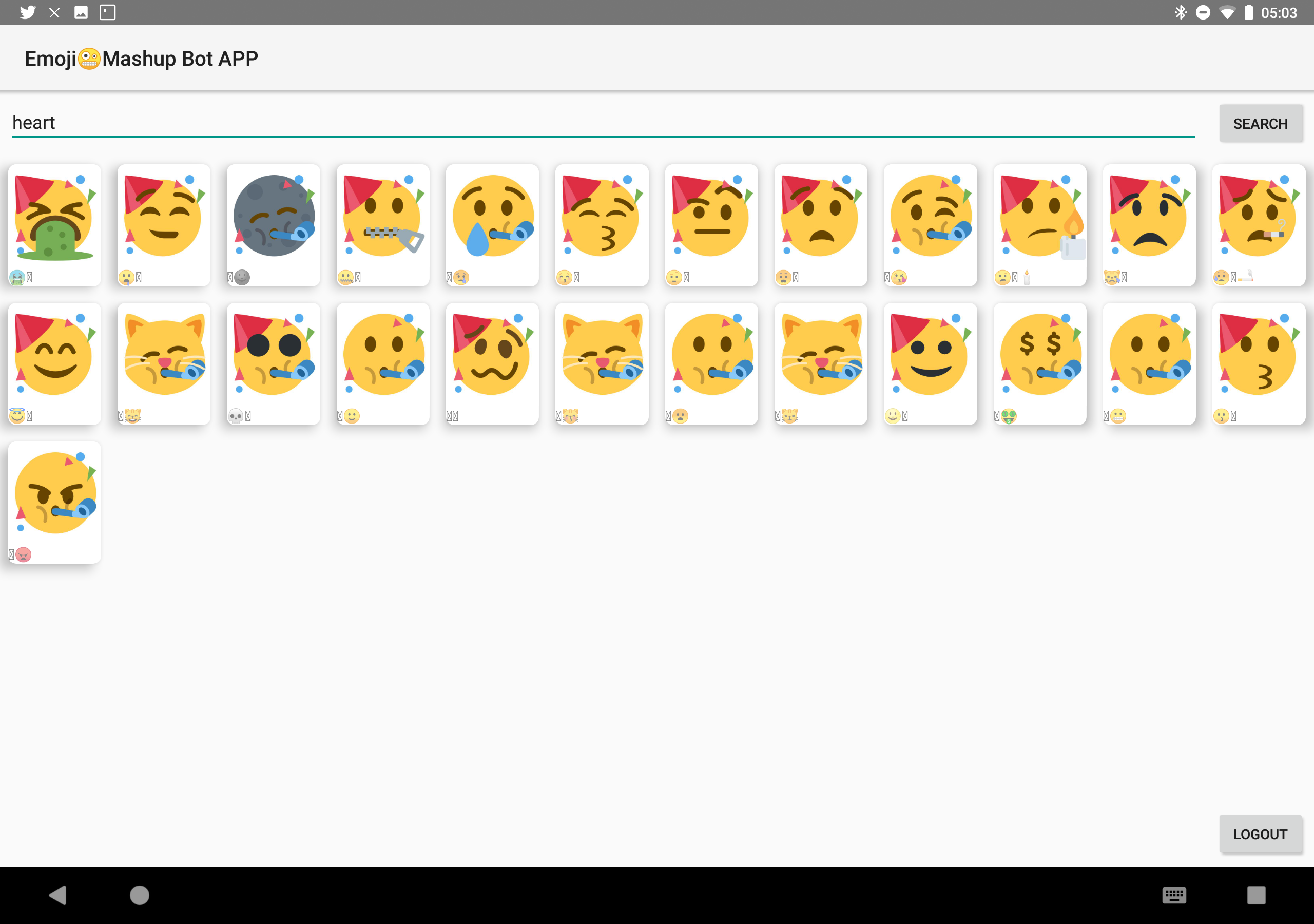
Task: Open the keyboard switcher icon
Action: (1174, 894)
